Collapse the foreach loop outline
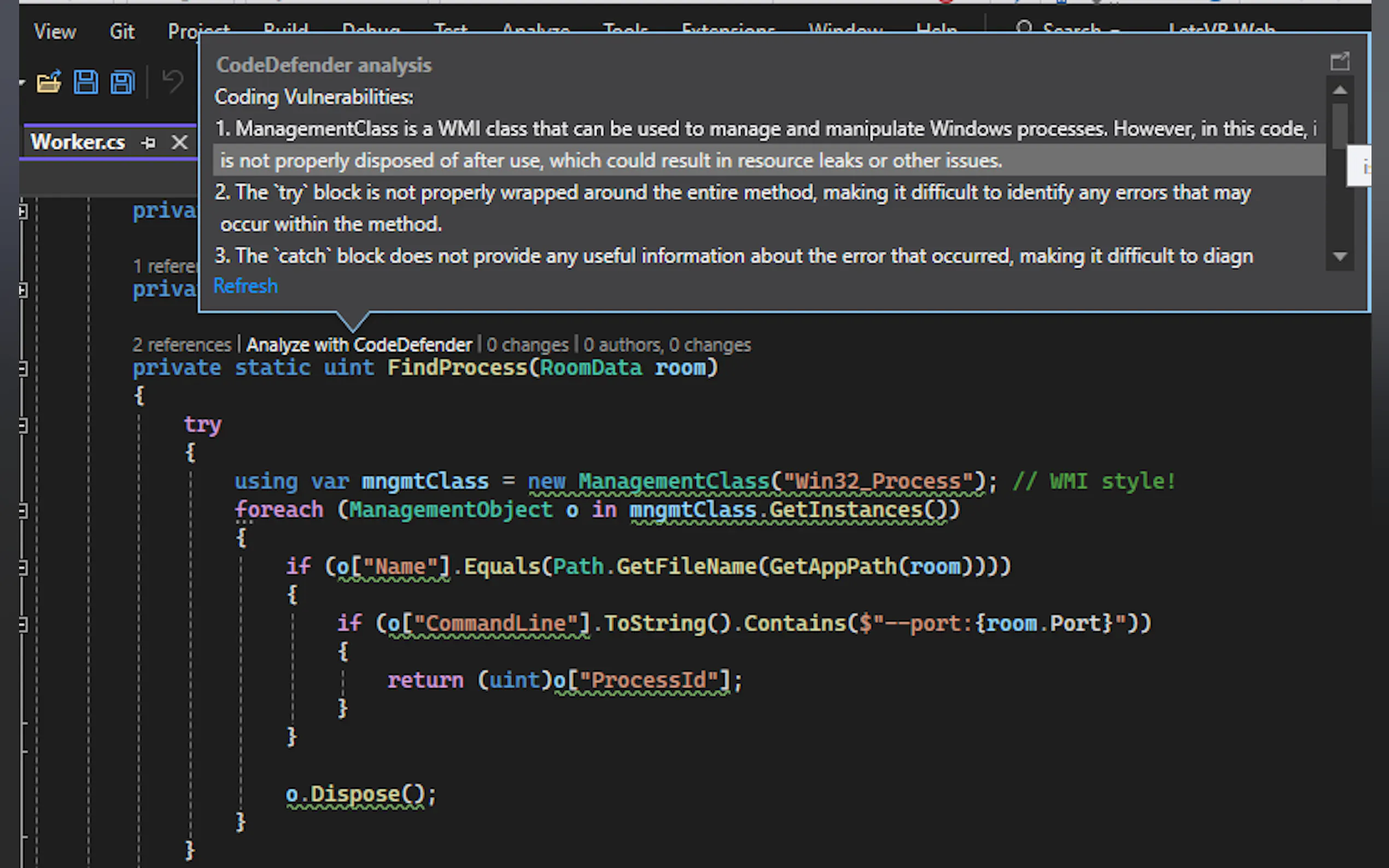Viewport: 1389px width, 868px height. coord(23,511)
